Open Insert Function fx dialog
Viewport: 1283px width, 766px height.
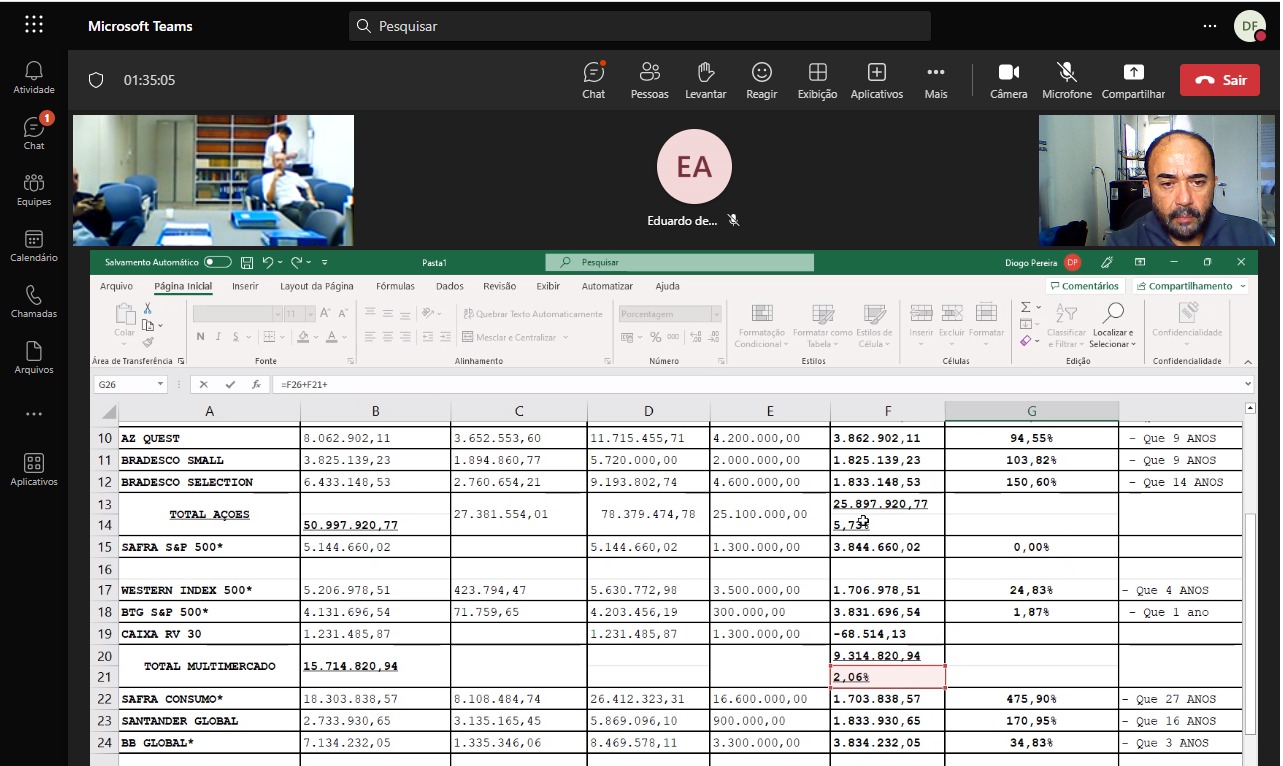point(256,384)
